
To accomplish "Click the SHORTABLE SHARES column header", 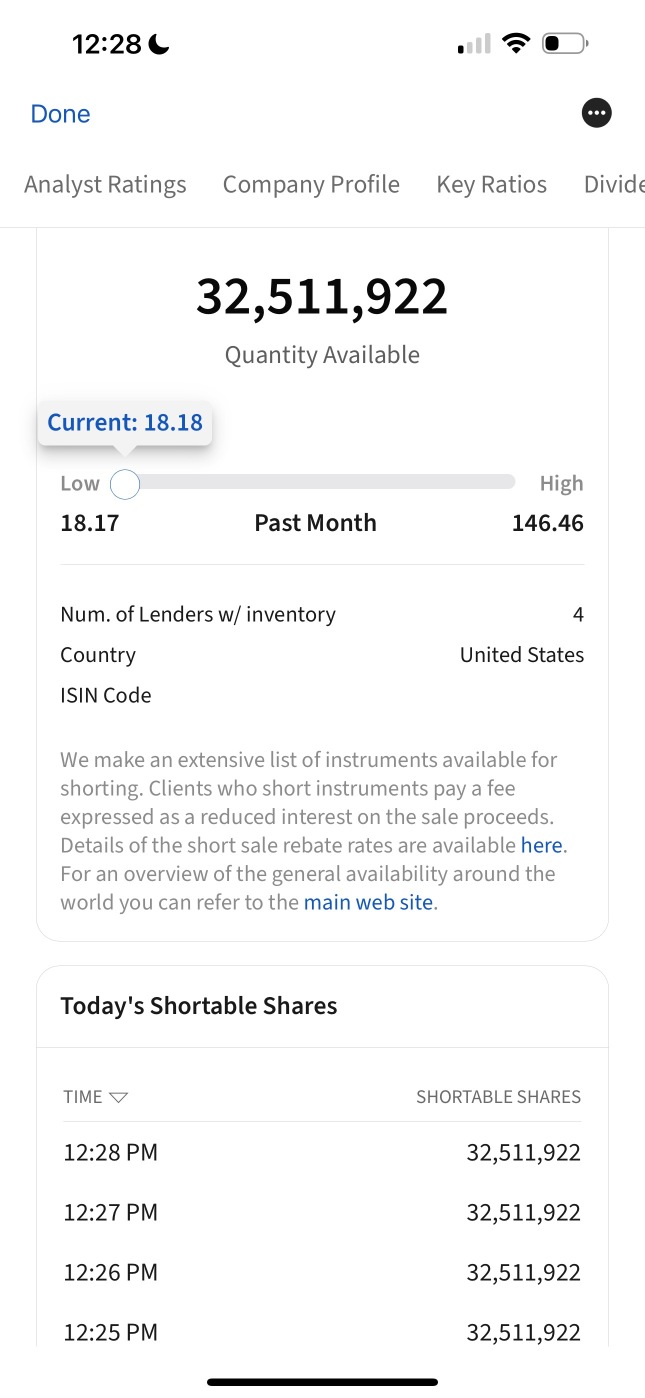I will click(x=498, y=1097).
